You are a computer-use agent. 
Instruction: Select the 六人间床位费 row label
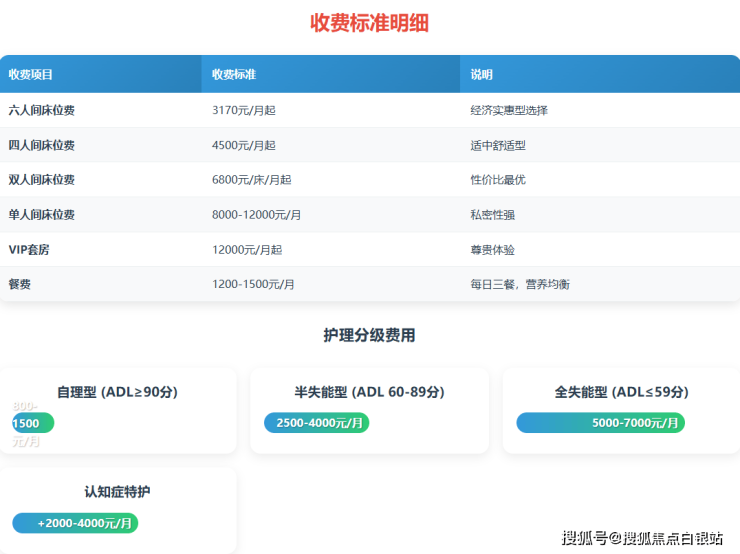pyautogui.click(x=42, y=110)
